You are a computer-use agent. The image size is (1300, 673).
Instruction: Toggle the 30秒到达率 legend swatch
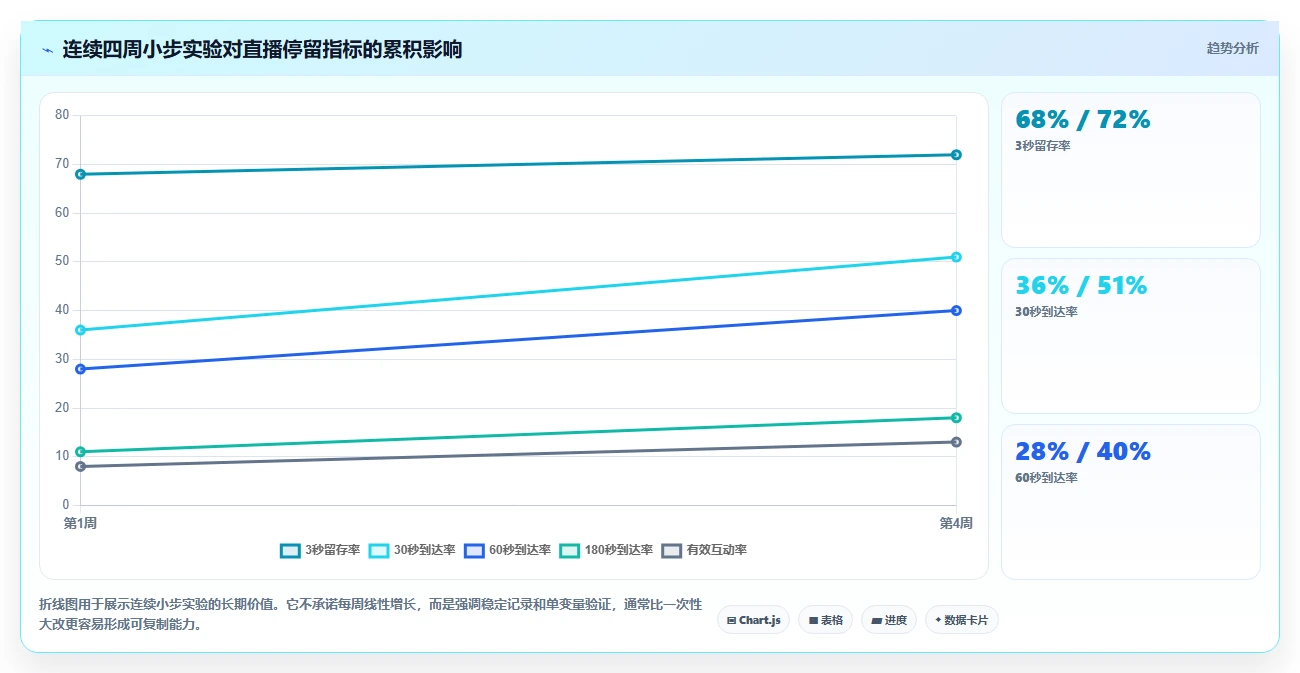point(379,550)
